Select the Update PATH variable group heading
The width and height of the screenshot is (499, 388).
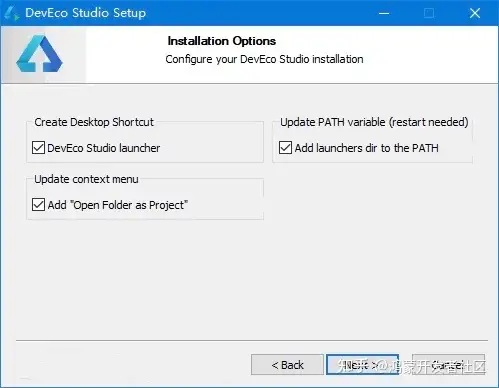[374, 122]
